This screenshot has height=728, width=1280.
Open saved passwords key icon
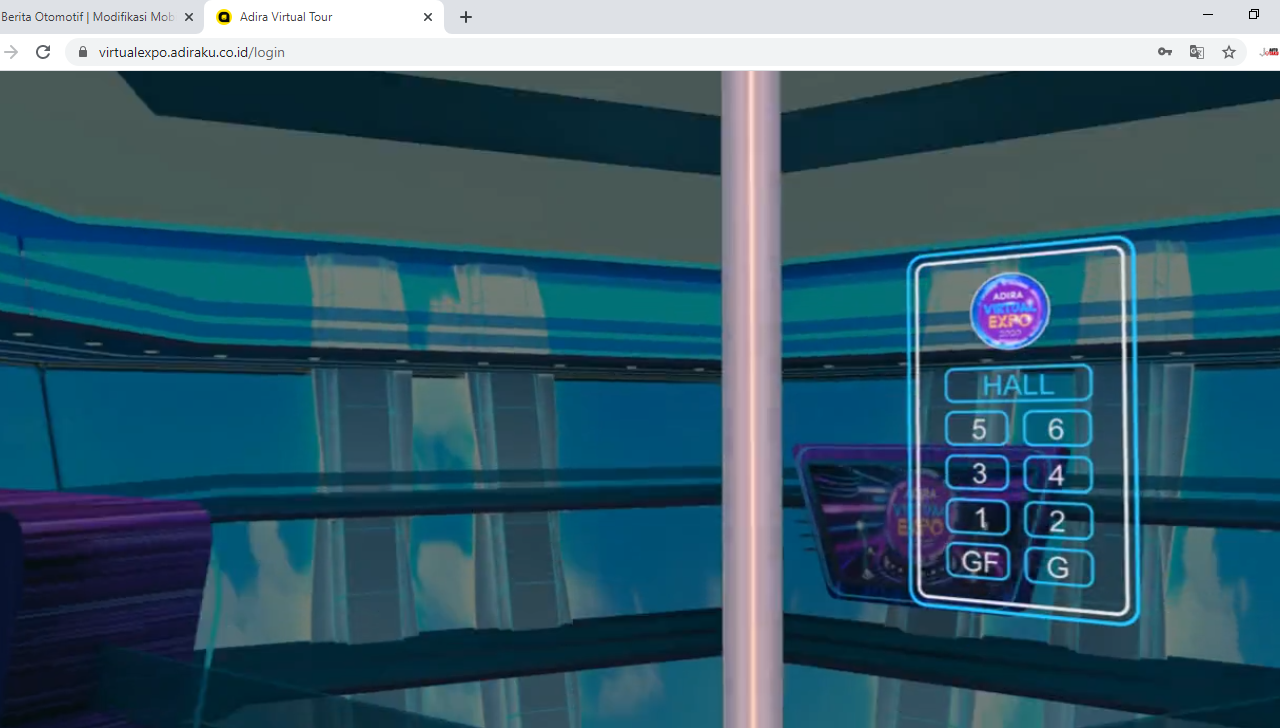(x=1165, y=52)
